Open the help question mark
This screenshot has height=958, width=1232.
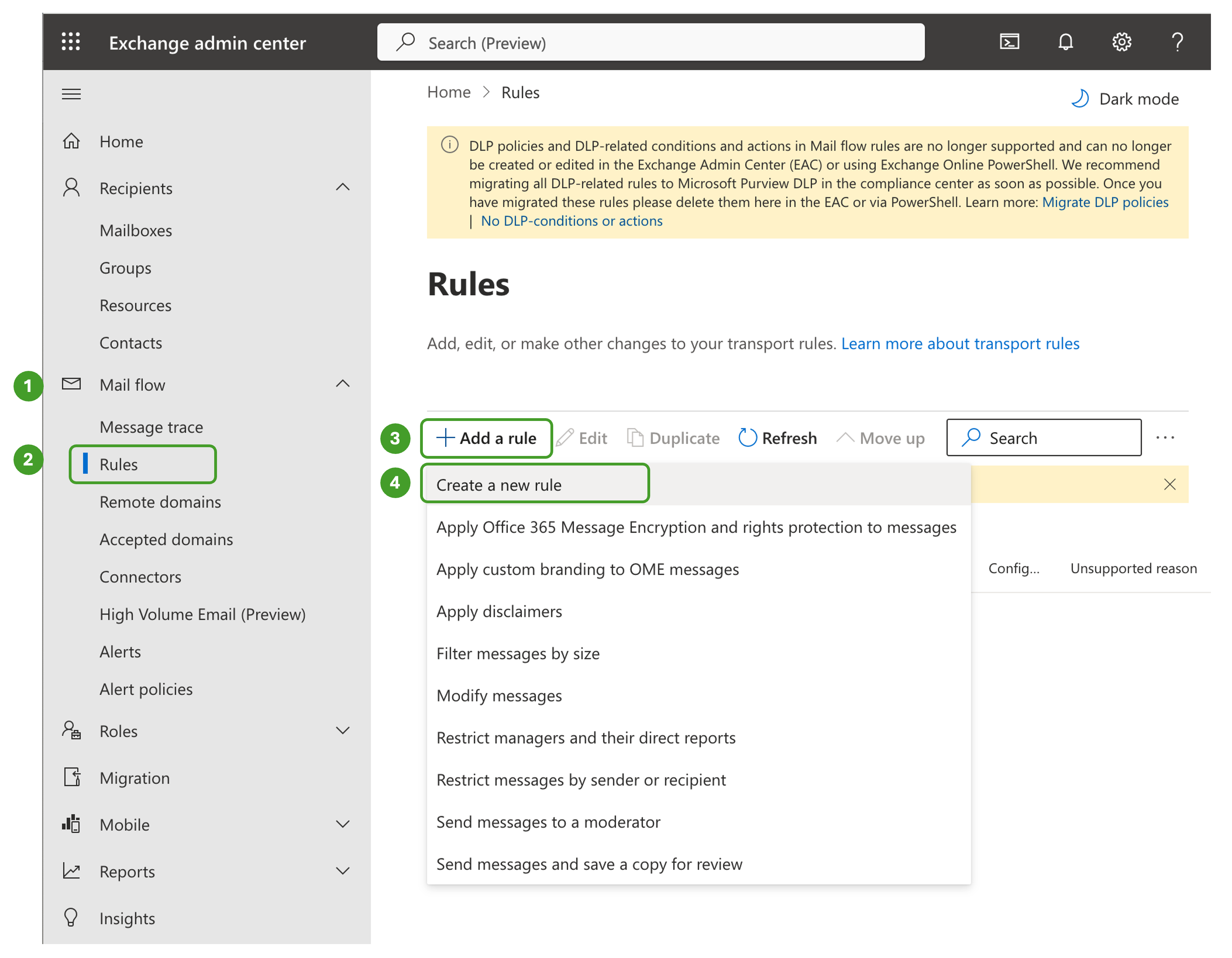tap(1177, 42)
